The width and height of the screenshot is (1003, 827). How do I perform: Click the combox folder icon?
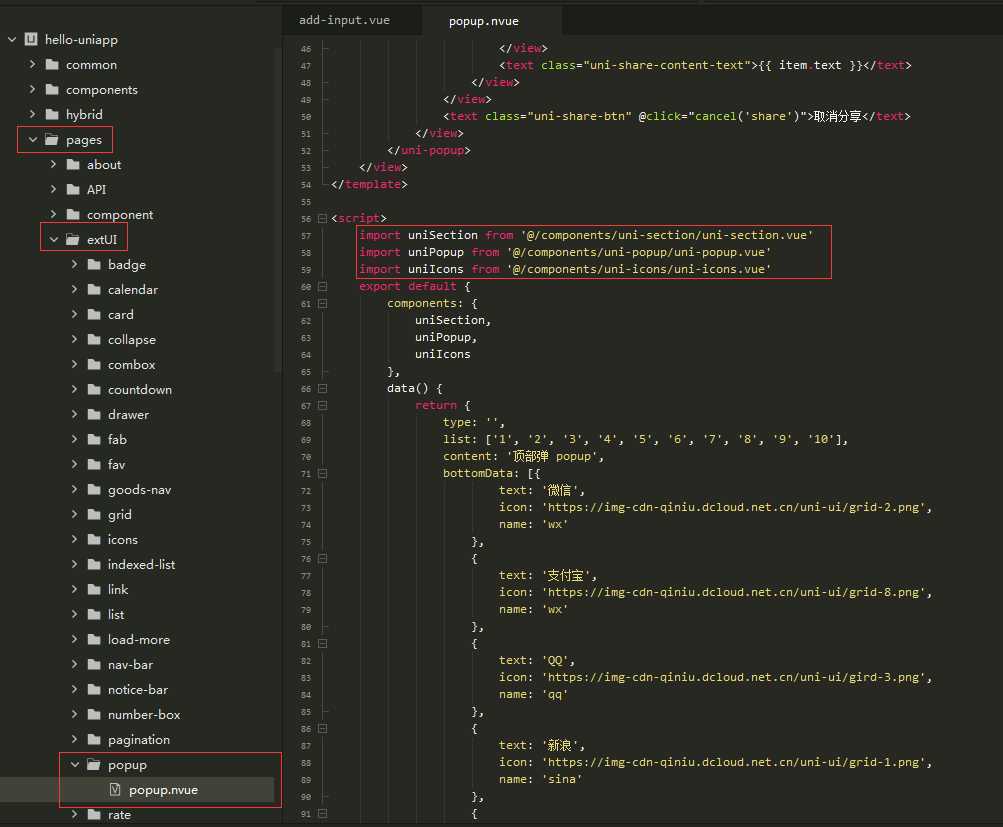coord(94,365)
